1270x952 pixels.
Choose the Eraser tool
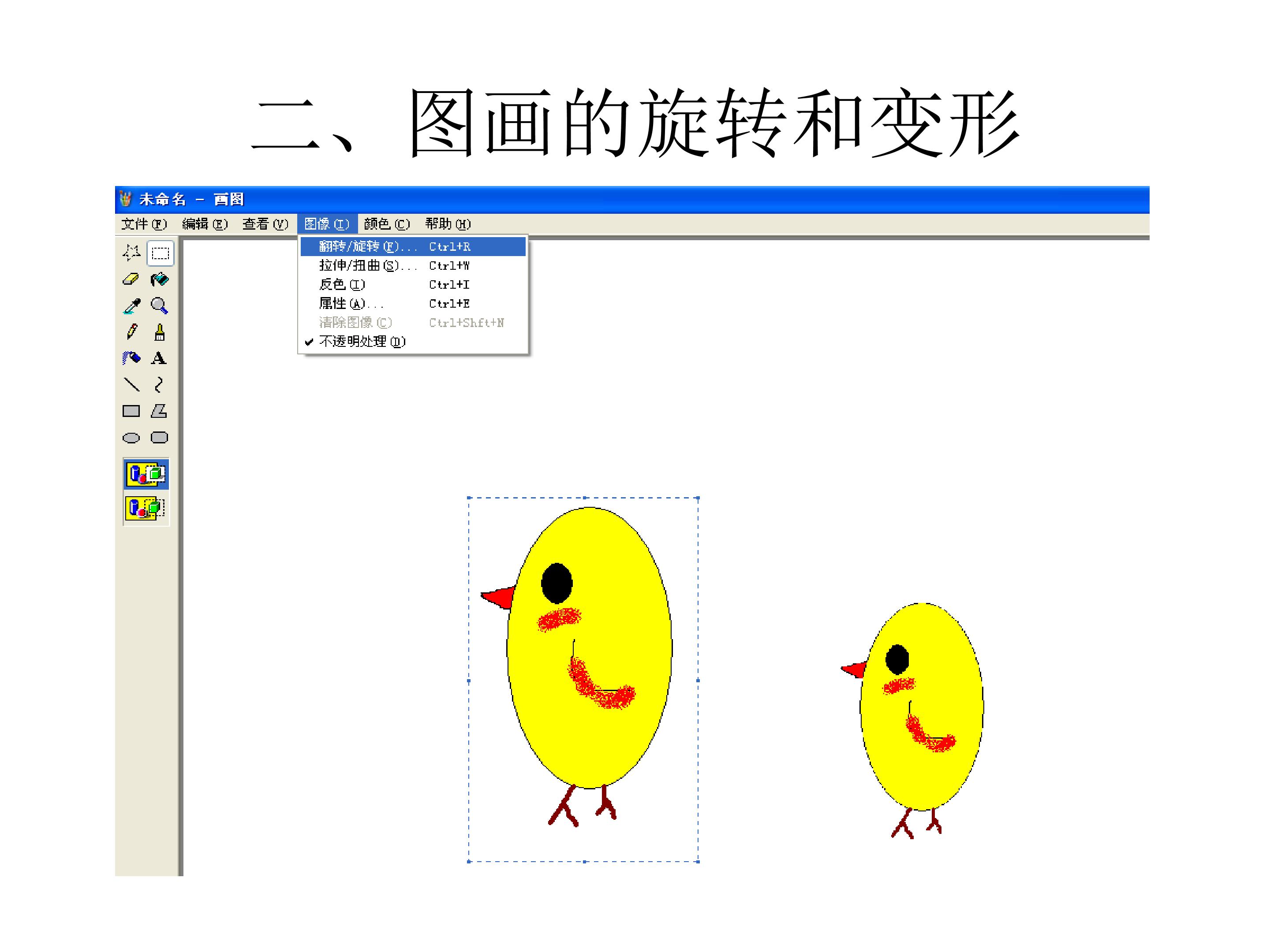[x=131, y=279]
